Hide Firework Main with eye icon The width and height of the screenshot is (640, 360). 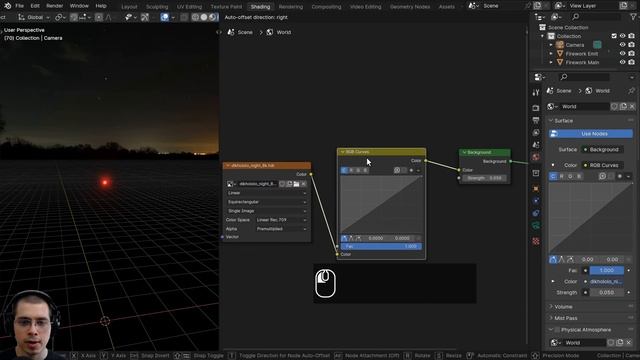[622, 62]
